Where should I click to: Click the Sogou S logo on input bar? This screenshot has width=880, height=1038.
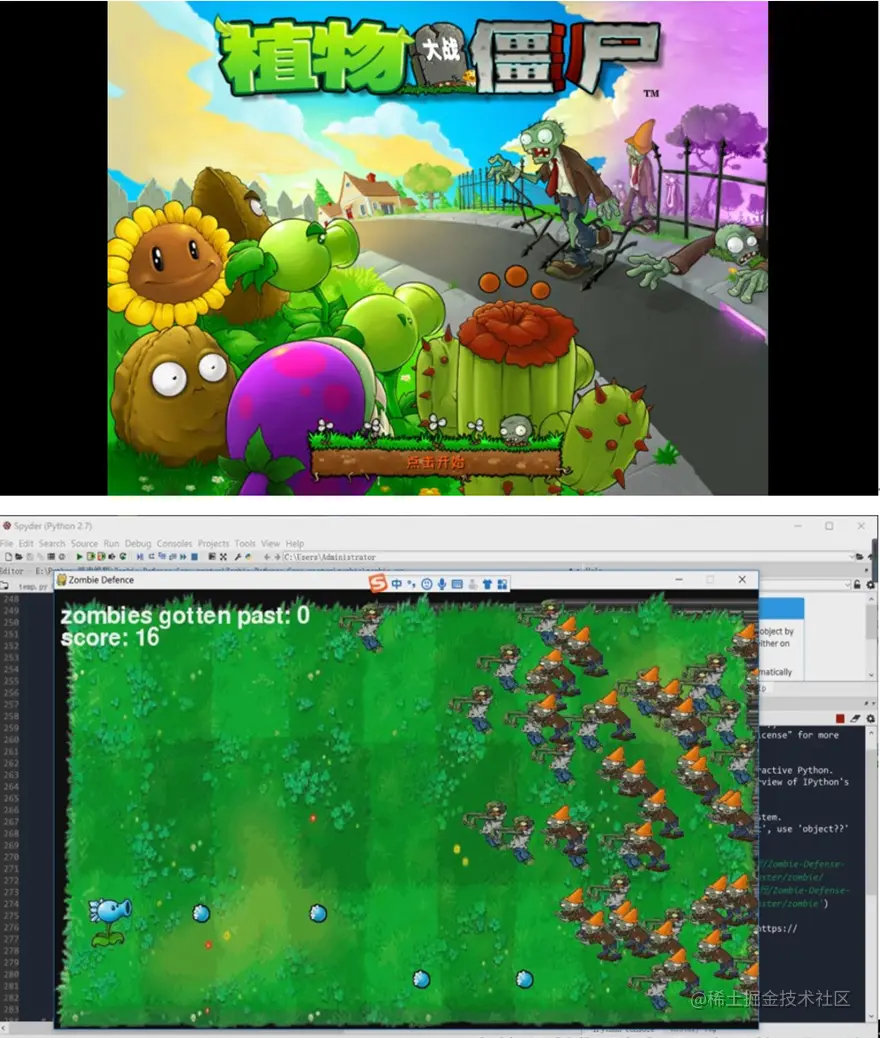point(378,583)
